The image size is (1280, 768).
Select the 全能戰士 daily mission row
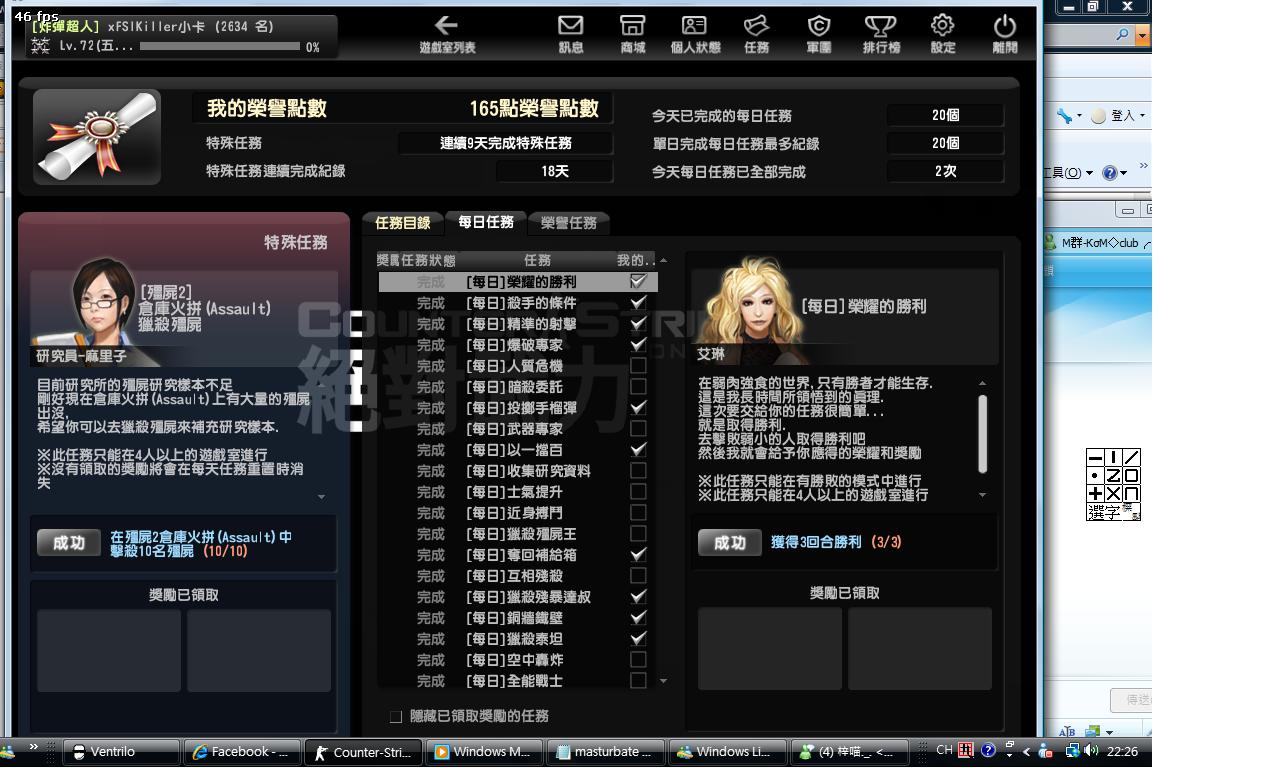514,681
